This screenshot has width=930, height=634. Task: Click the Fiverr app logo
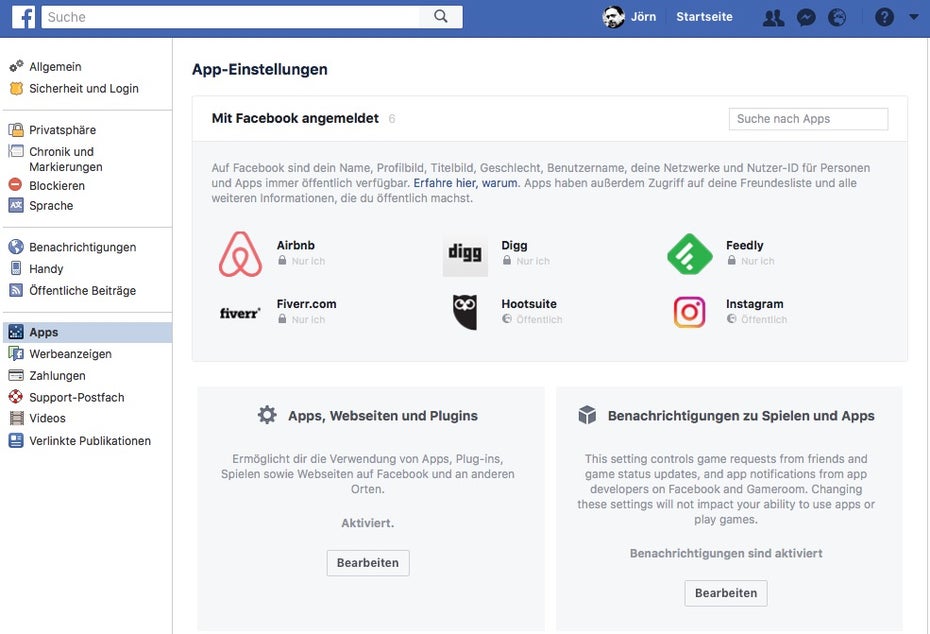240,313
